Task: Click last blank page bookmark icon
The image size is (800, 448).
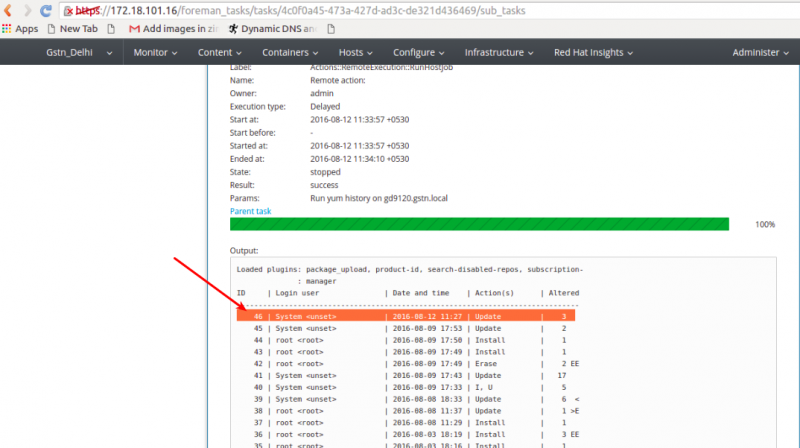Action: pyautogui.click(x=331, y=29)
